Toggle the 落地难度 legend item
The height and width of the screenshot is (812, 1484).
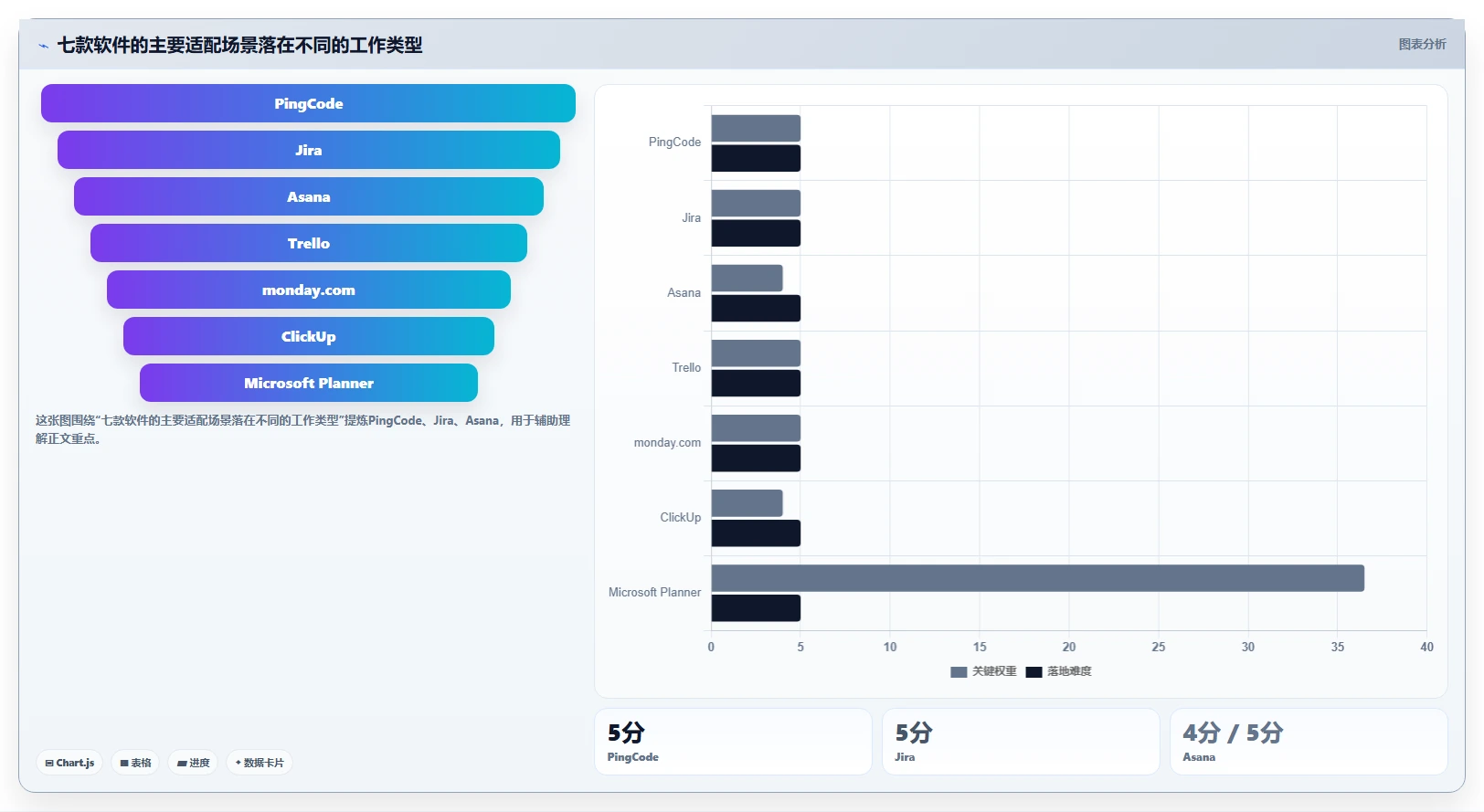[x=1058, y=671]
